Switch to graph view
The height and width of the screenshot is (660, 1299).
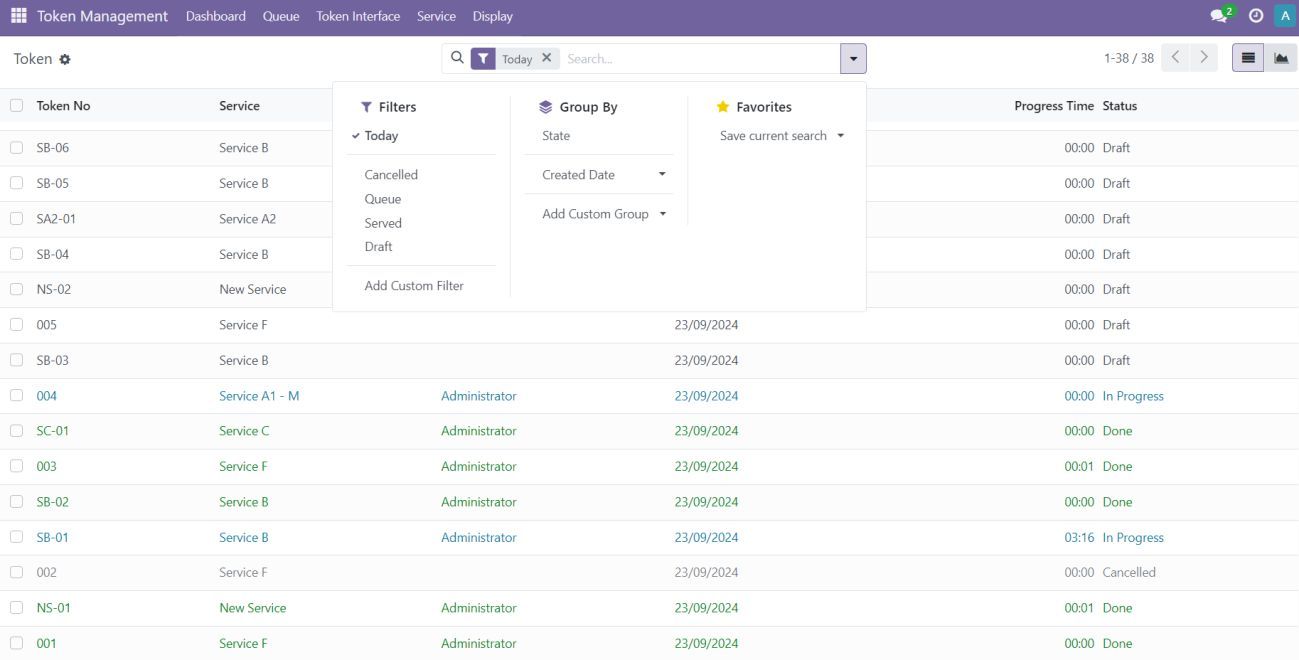click(1280, 58)
